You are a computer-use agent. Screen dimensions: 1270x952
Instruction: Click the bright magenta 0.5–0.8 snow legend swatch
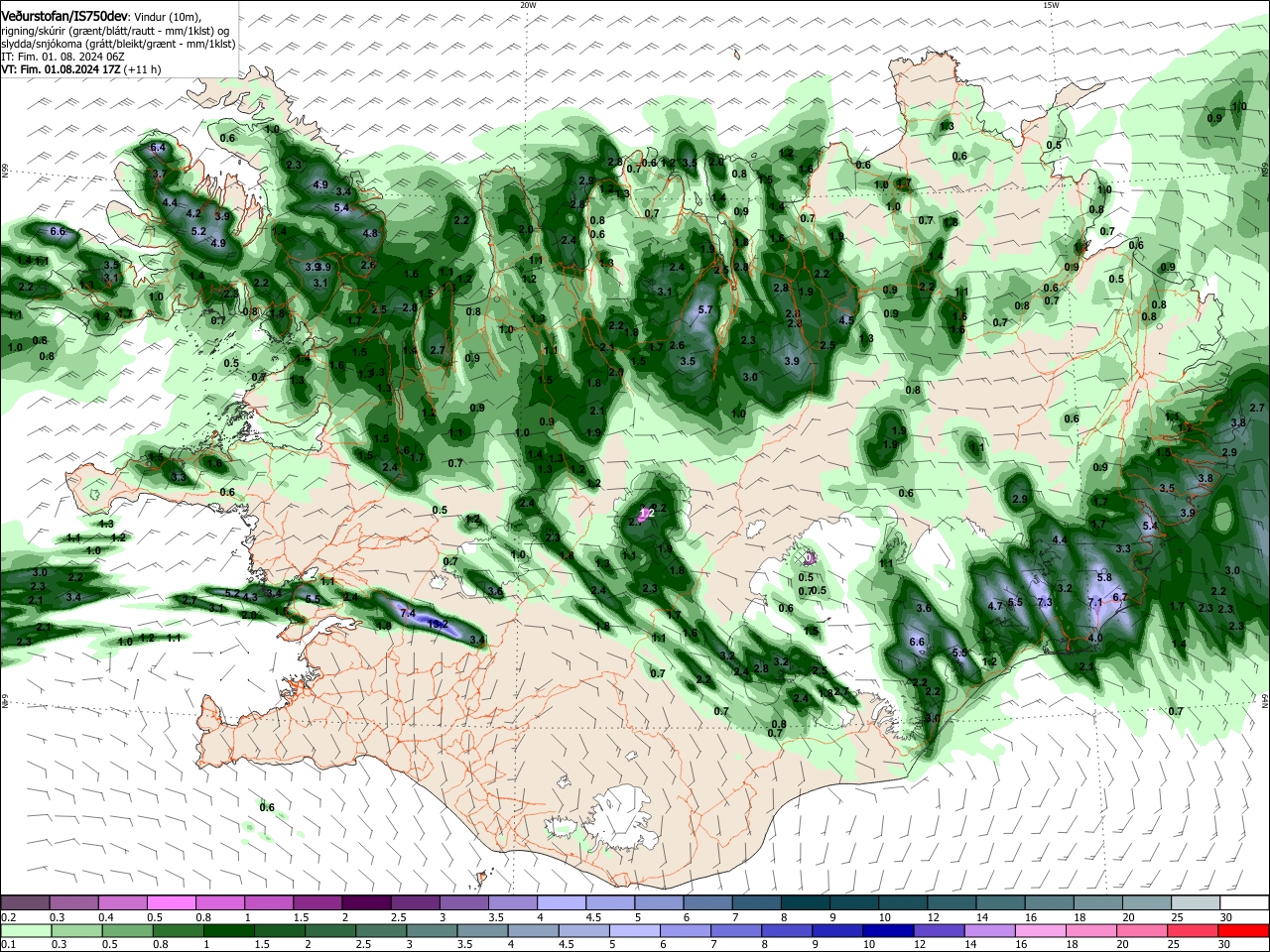coord(171,903)
